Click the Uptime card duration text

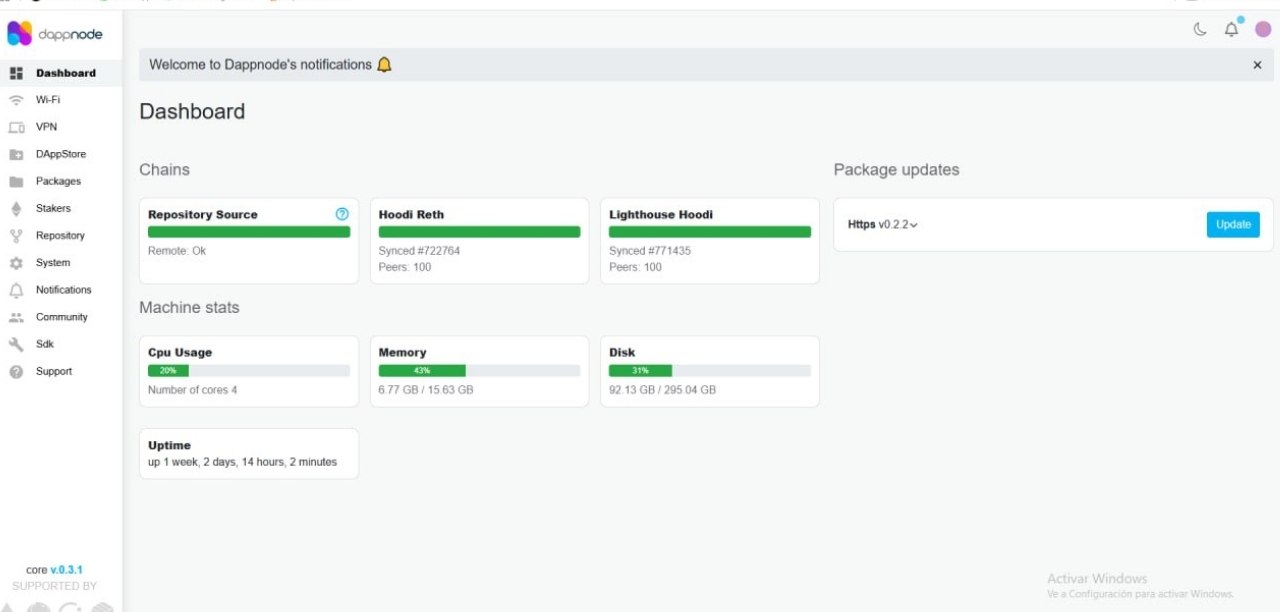pyautogui.click(x=243, y=462)
